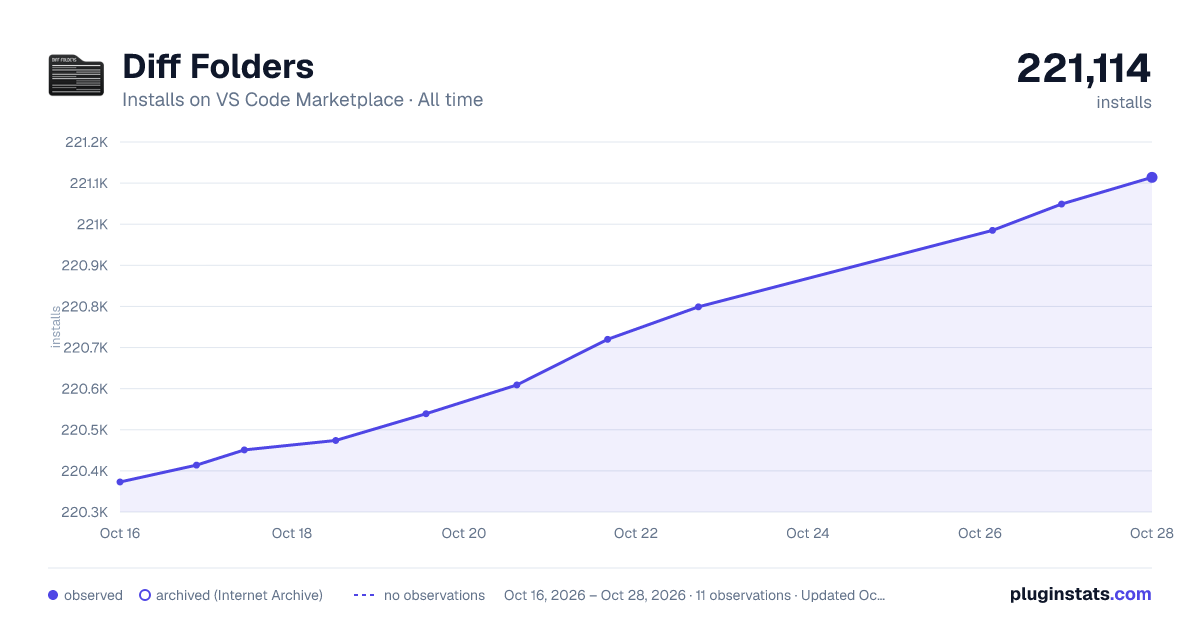Screen dimensions: 1200x630
Task: Select the data point near 220.8K
Action: coord(698,307)
